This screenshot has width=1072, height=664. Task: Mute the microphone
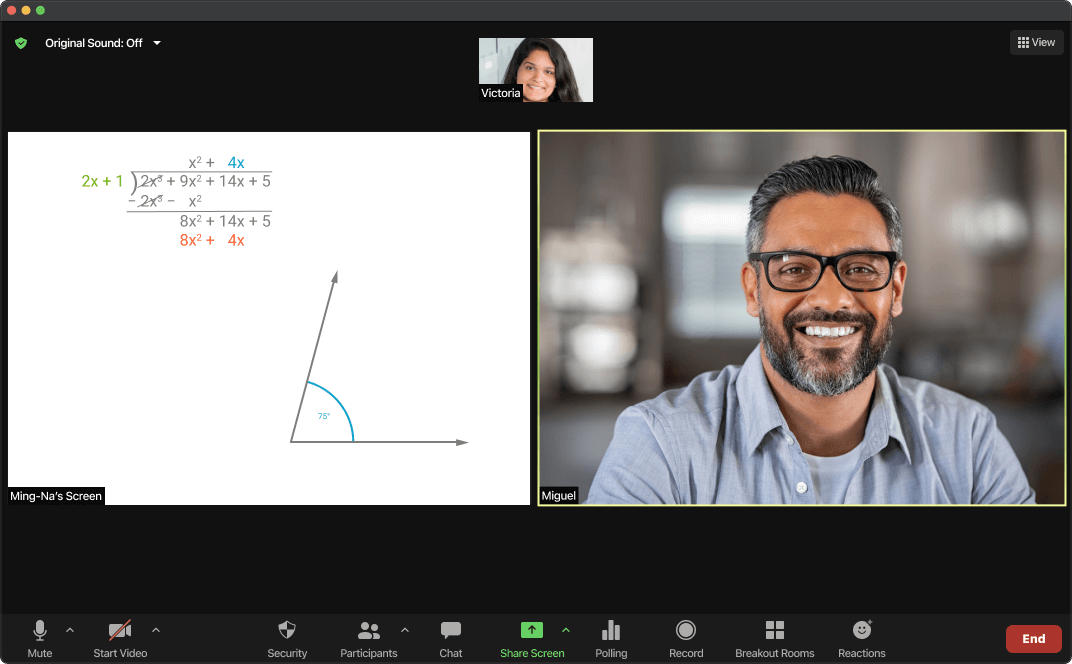click(40, 639)
